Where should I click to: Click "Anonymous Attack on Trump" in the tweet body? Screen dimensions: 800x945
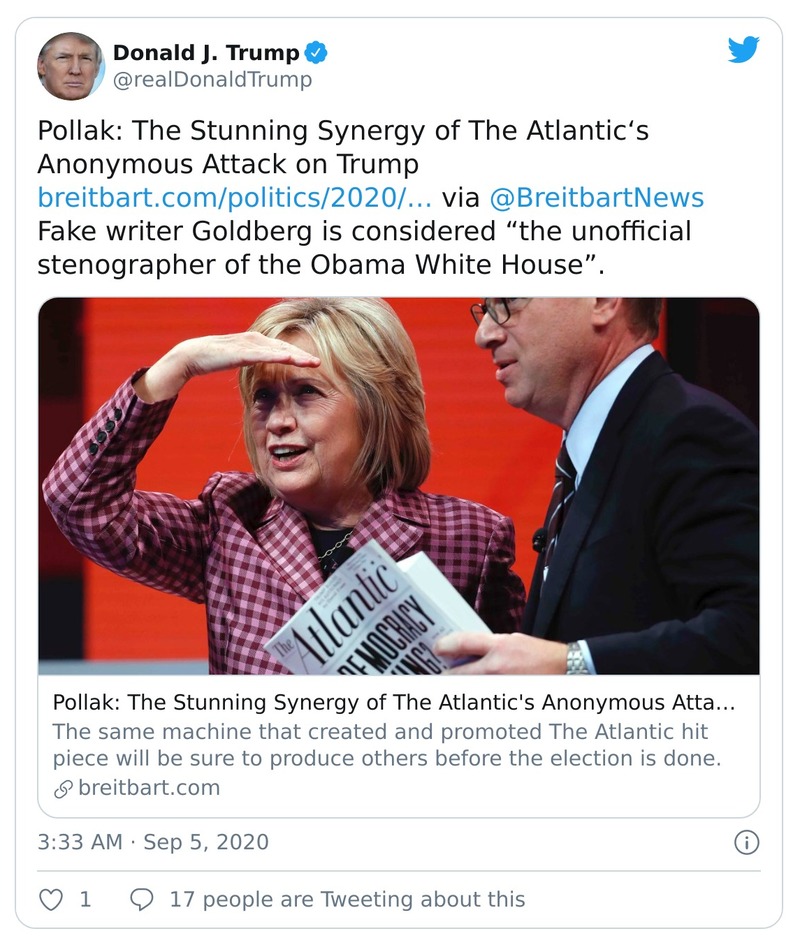(x=228, y=163)
